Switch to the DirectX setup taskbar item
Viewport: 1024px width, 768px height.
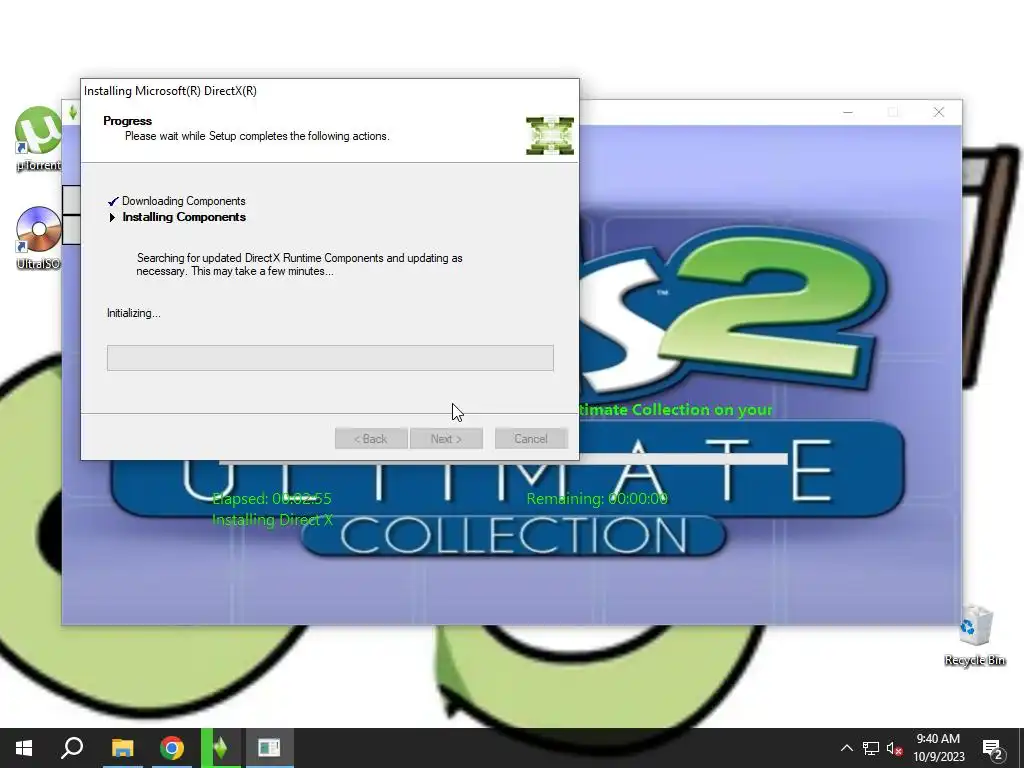[269, 748]
